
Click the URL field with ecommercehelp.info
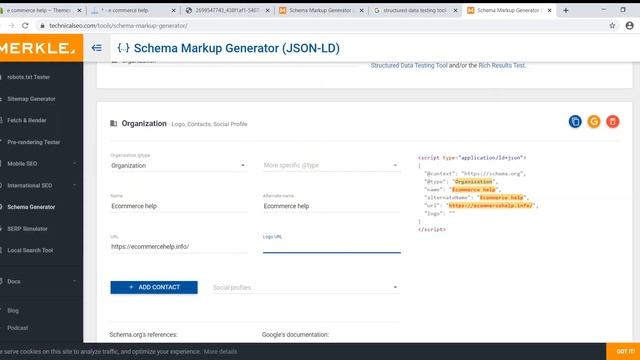pyautogui.click(x=178, y=247)
